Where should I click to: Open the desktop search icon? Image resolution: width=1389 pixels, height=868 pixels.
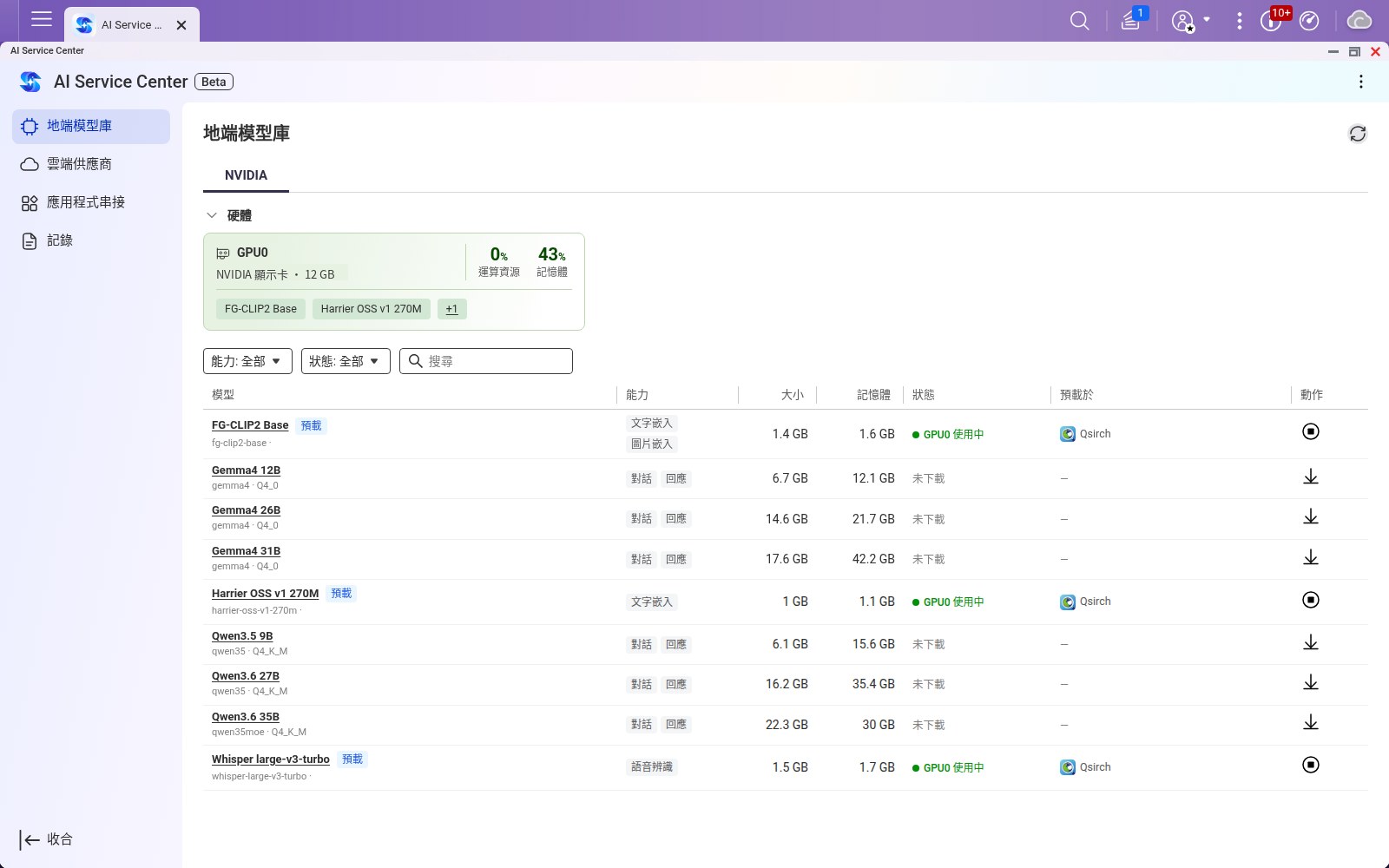[1079, 21]
